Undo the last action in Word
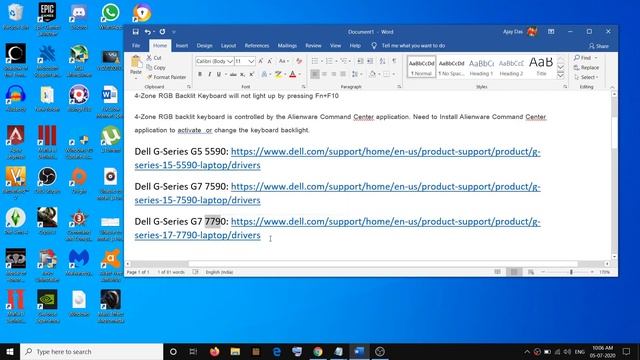The width and height of the screenshot is (640, 360). coord(147,32)
